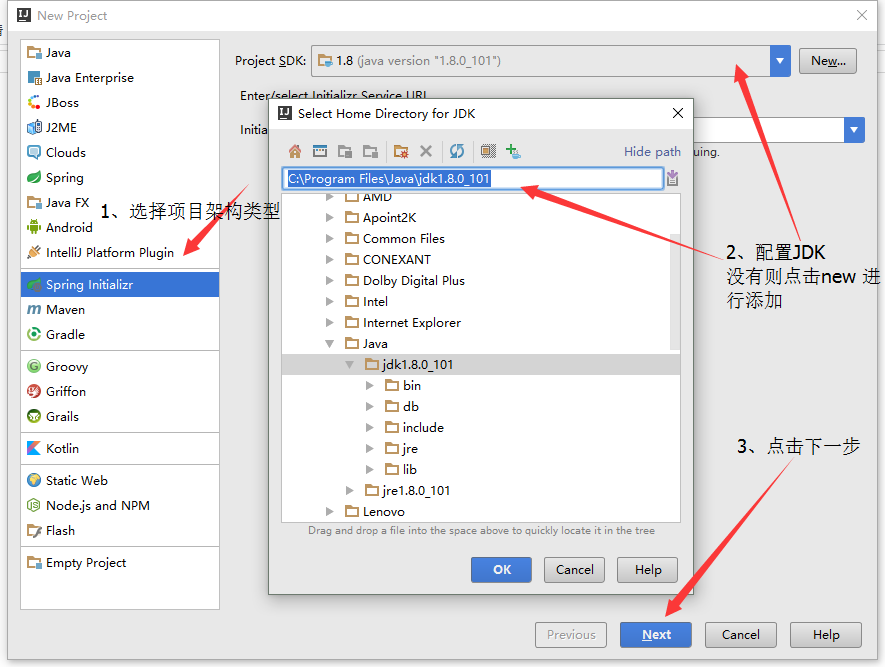Viewport: 885px width, 667px height.
Task: Click the Delete (X) toolbar icon
Action: tap(426, 151)
